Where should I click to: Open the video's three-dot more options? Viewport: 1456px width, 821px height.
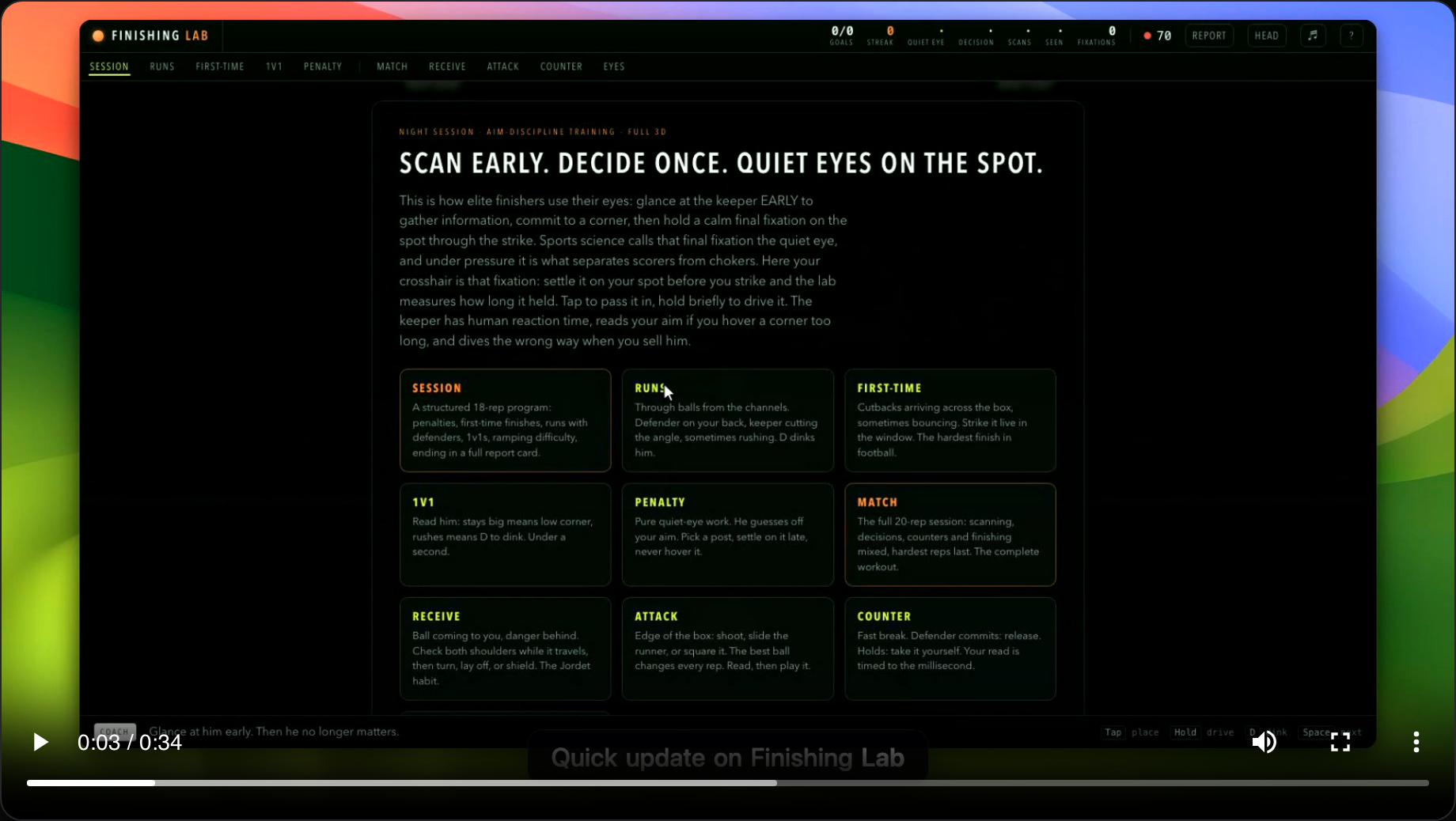coord(1416,742)
